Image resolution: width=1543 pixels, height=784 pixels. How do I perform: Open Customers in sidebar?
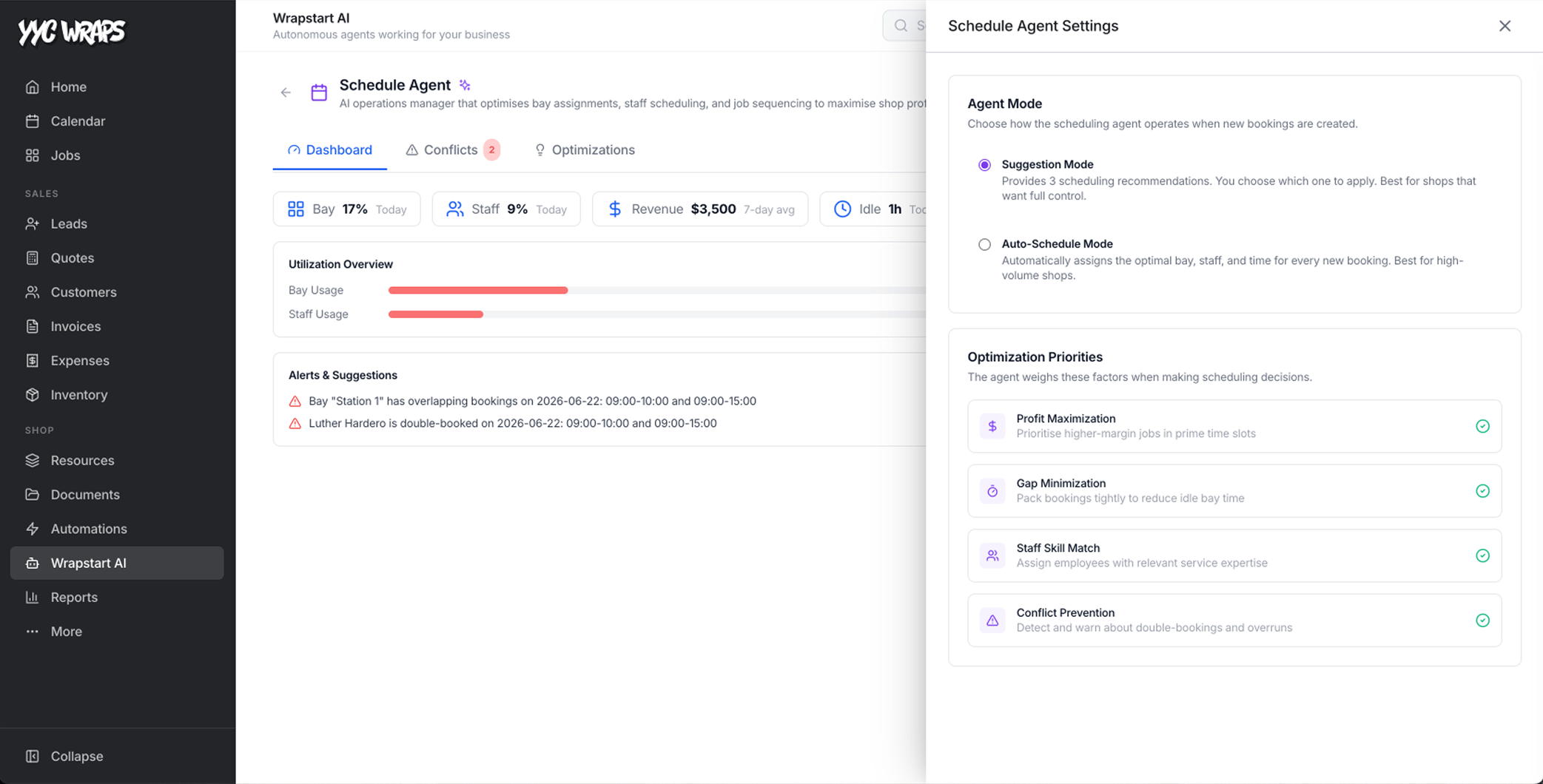pyautogui.click(x=117, y=292)
